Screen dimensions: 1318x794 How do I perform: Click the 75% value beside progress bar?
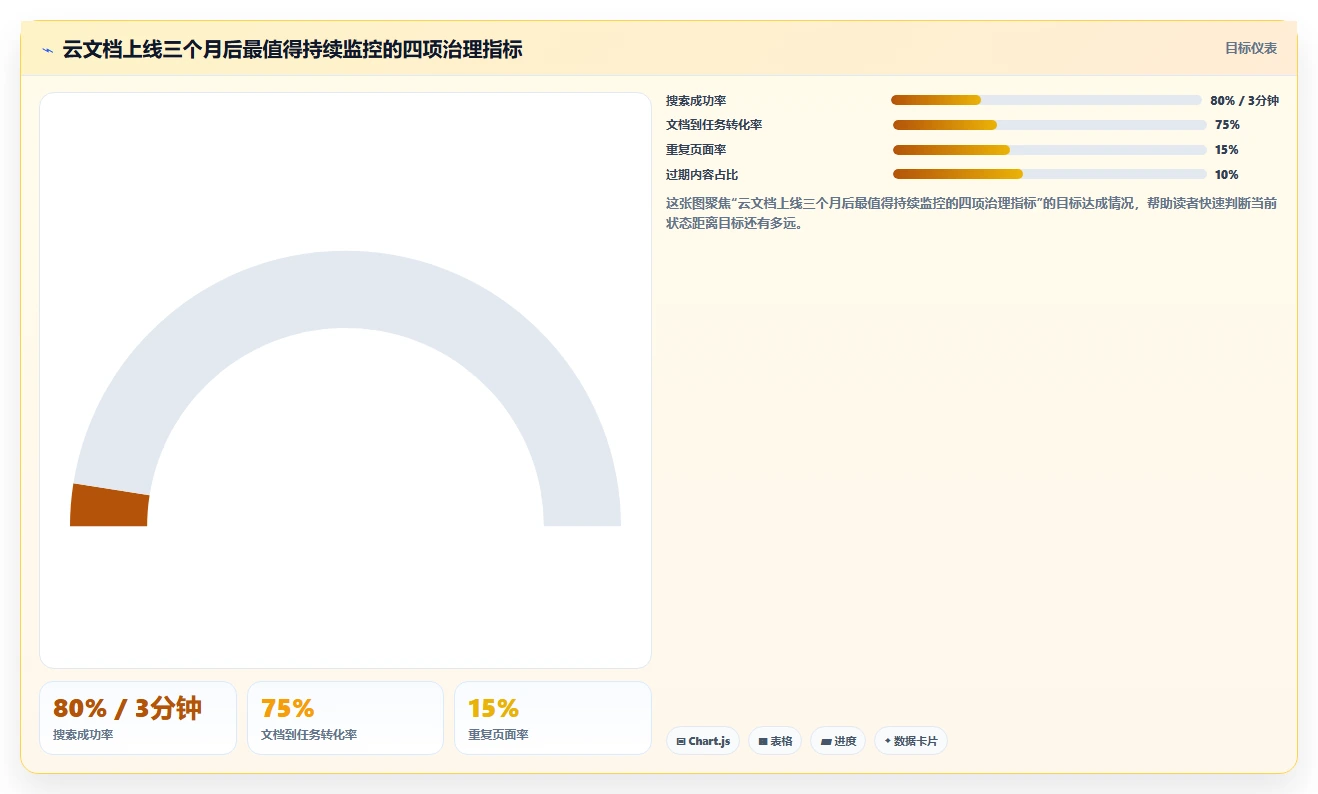tap(1227, 125)
